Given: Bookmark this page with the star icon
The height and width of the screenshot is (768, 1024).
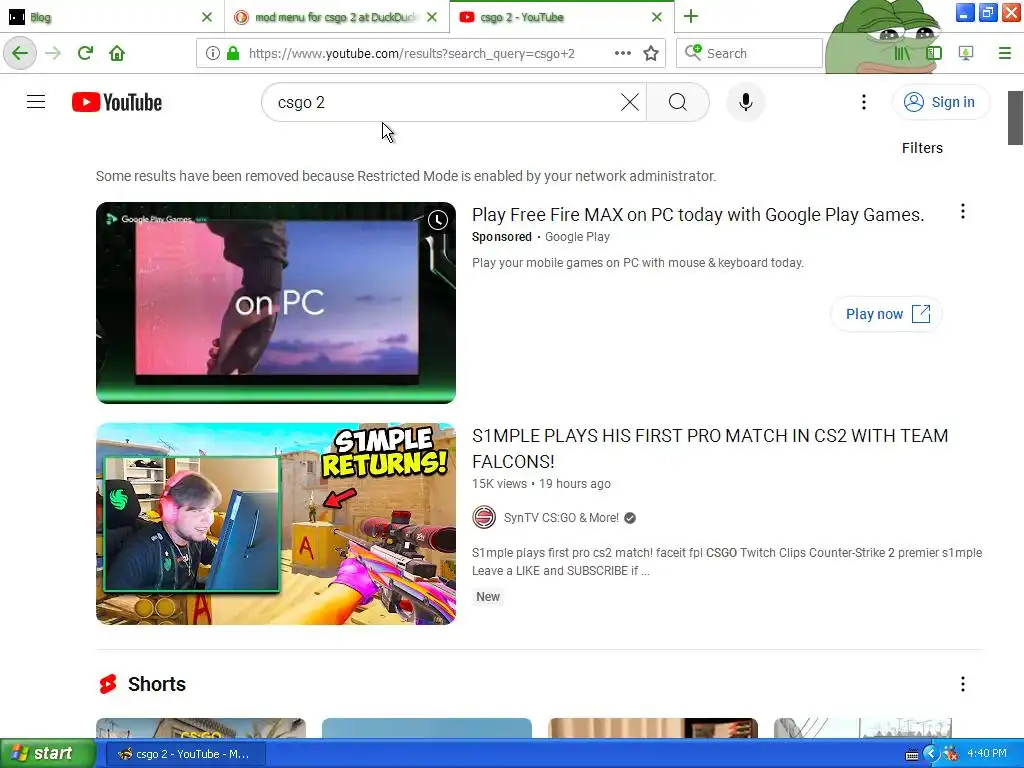Looking at the screenshot, I should (x=650, y=53).
